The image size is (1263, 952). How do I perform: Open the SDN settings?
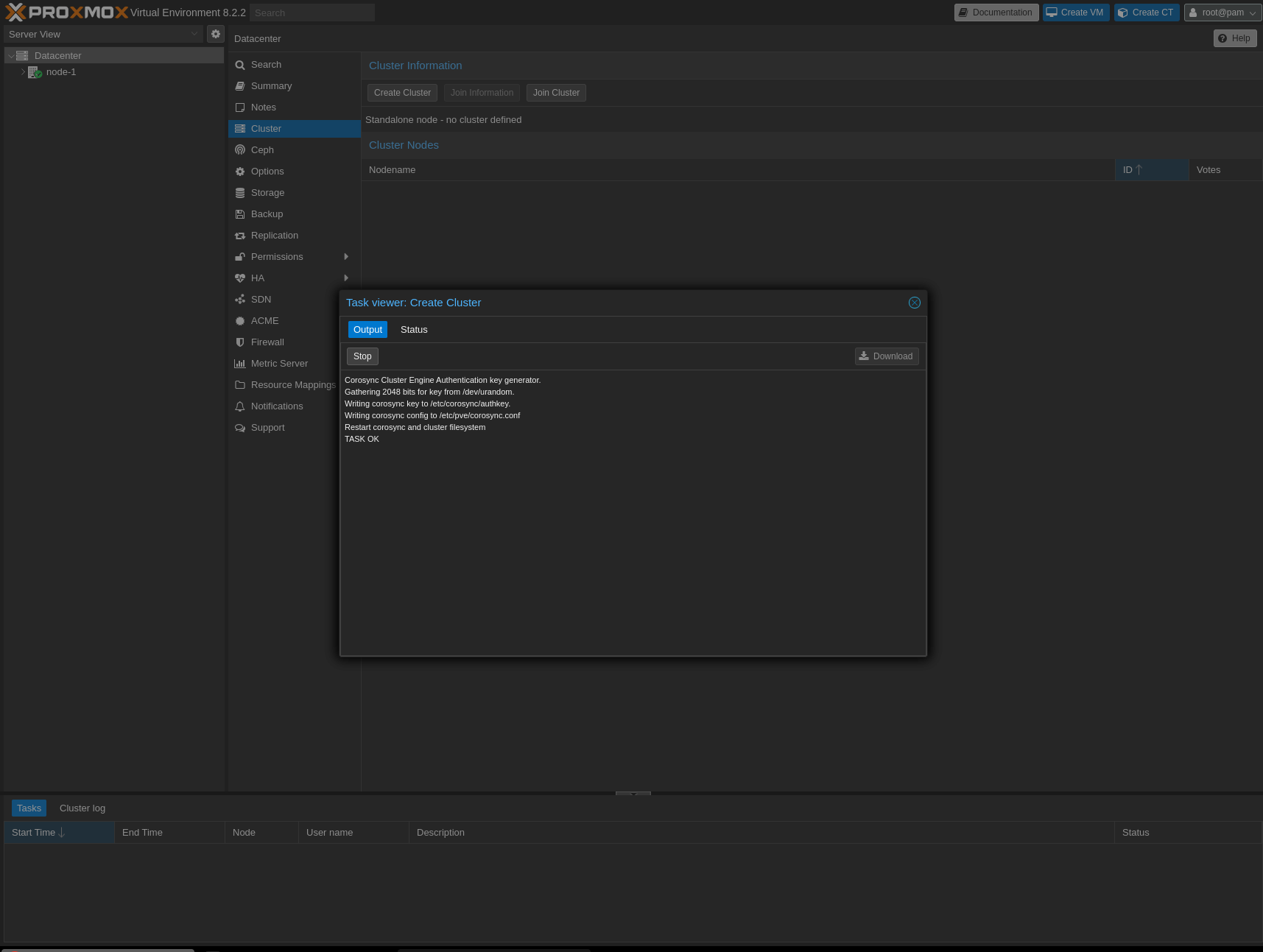pyautogui.click(x=261, y=299)
